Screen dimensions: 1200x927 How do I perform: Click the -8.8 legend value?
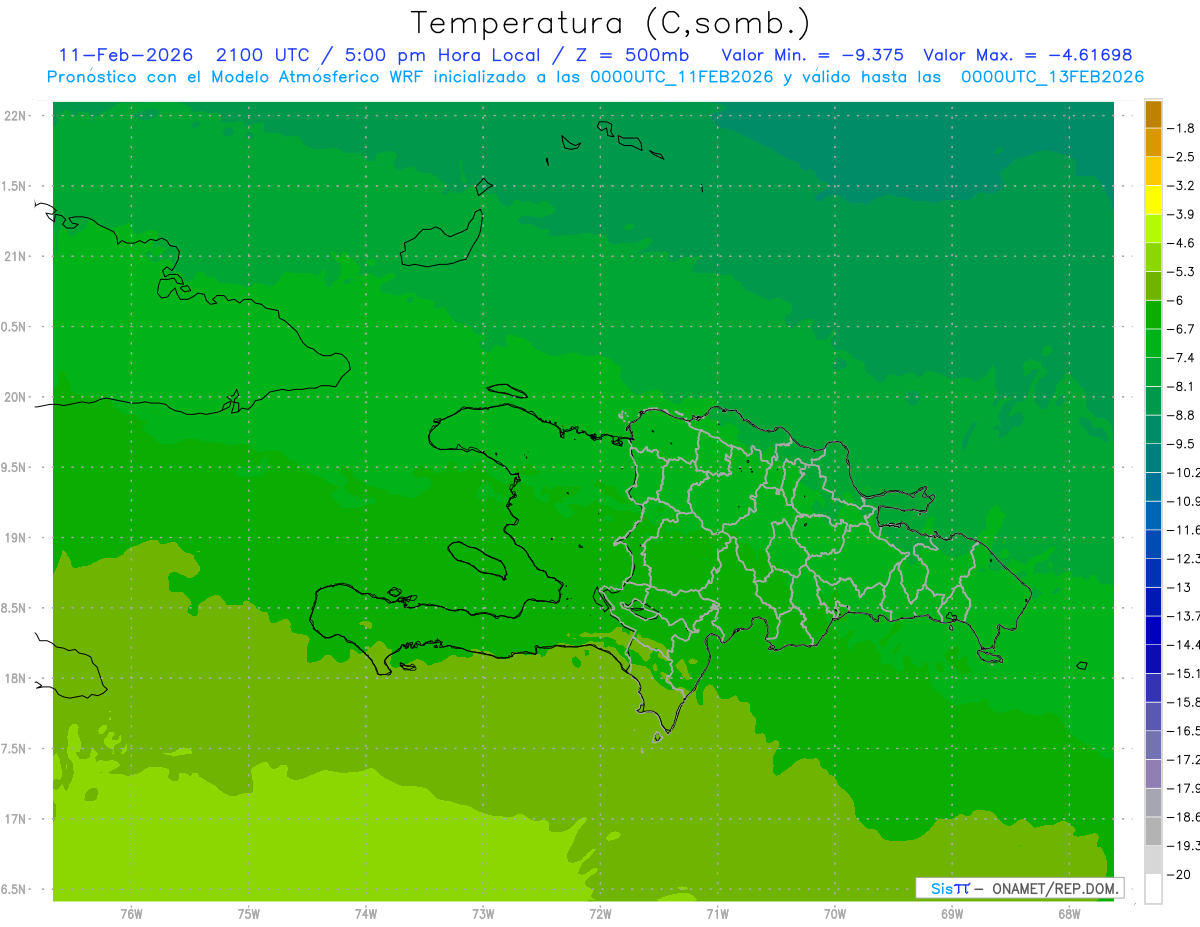click(1182, 415)
